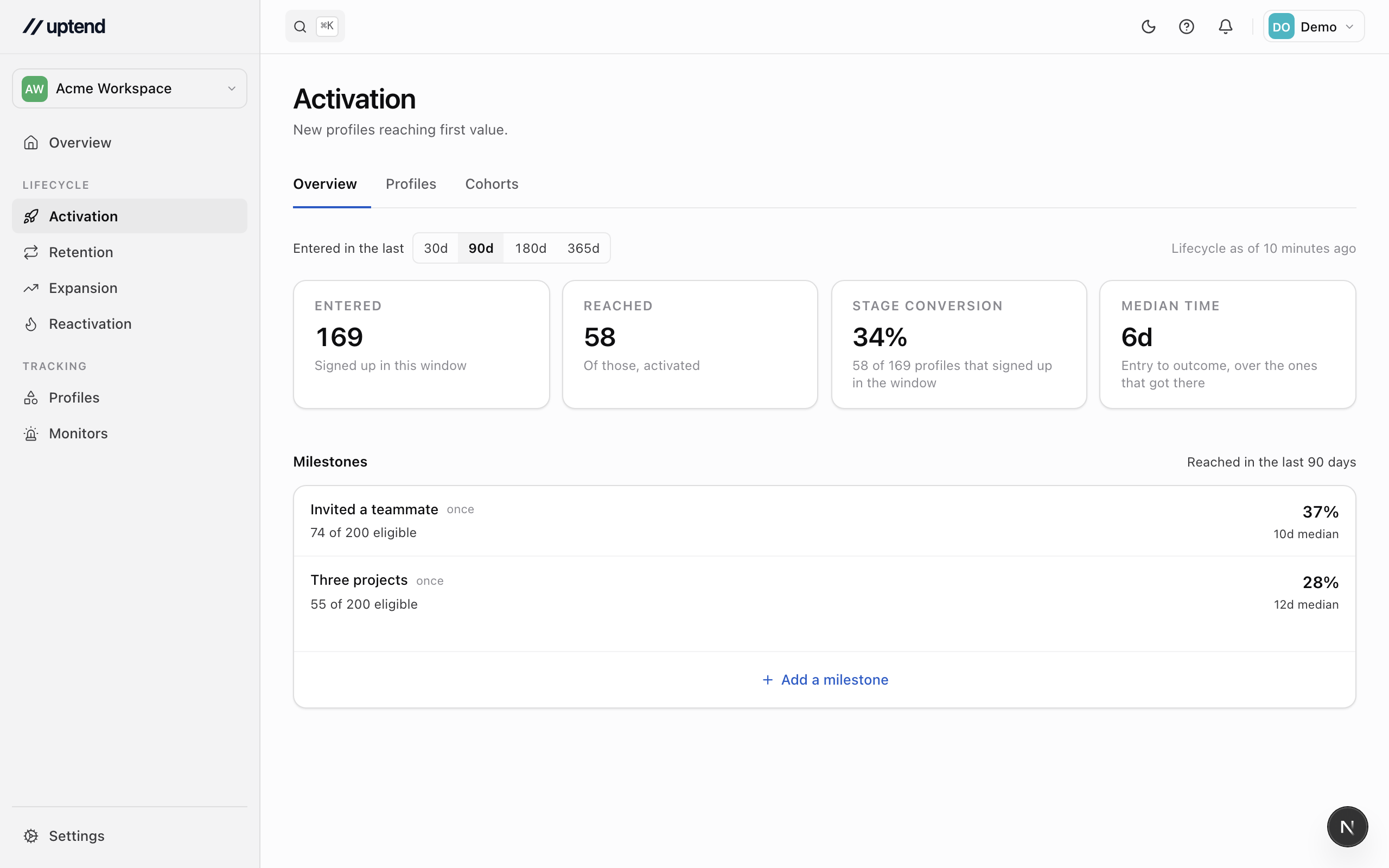Click the uptend logo
The image size is (1389, 868).
click(x=63, y=27)
